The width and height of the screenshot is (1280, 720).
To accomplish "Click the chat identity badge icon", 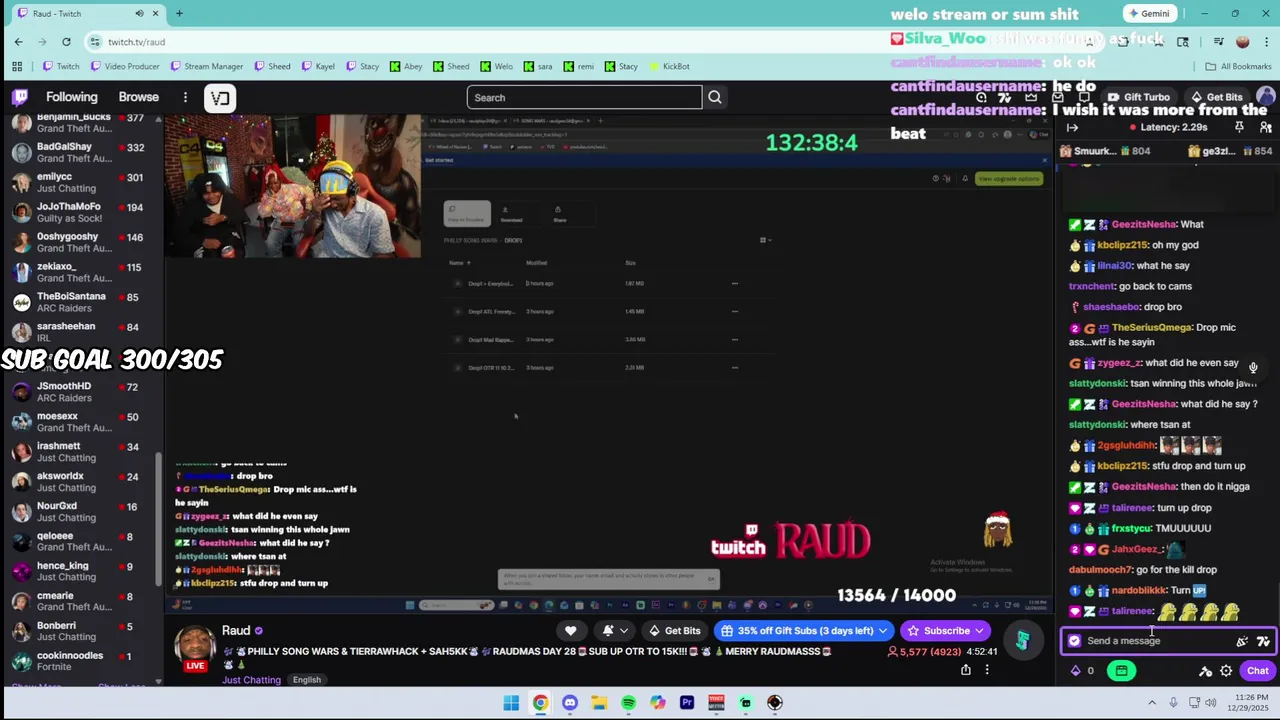I will (x=1074, y=641).
